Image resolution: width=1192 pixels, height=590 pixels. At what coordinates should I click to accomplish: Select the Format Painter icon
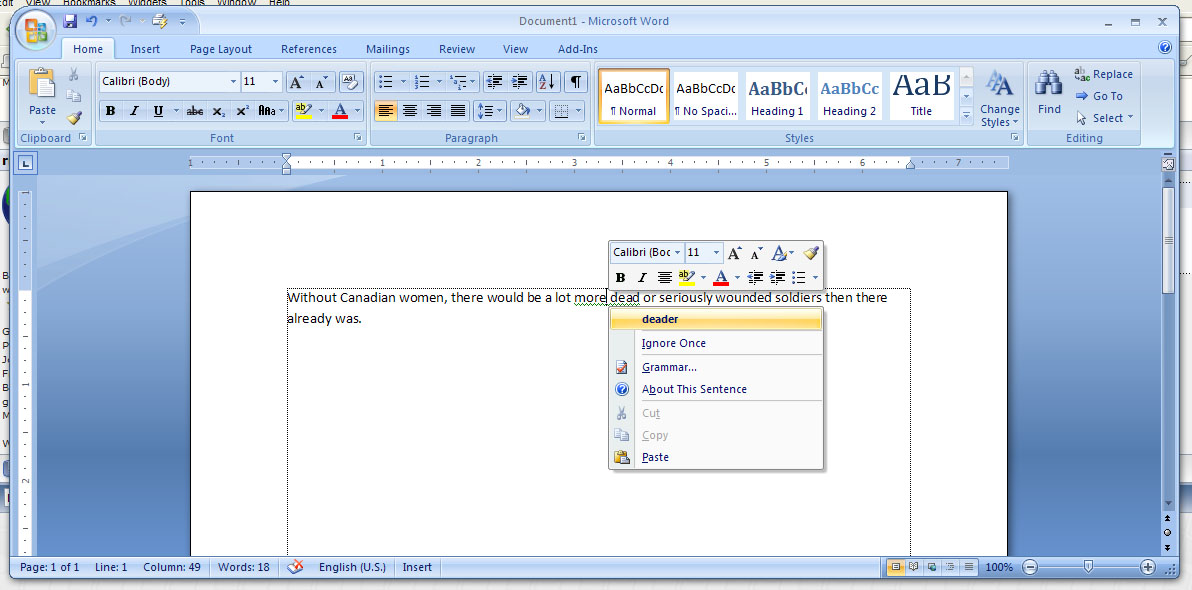(x=74, y=117)
